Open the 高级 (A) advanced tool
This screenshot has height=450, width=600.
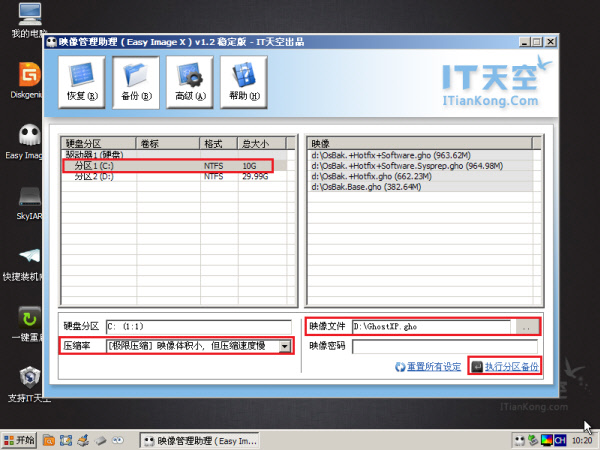pos(190,82)
